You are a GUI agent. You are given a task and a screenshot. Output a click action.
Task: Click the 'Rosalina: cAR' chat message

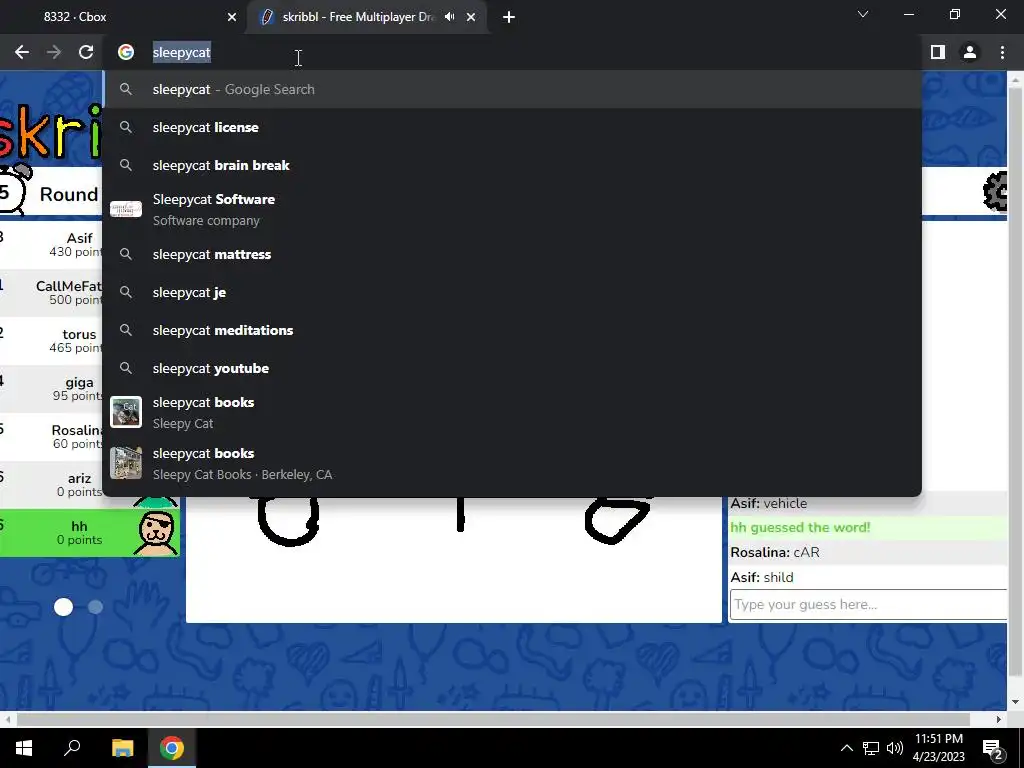(868, 552)
